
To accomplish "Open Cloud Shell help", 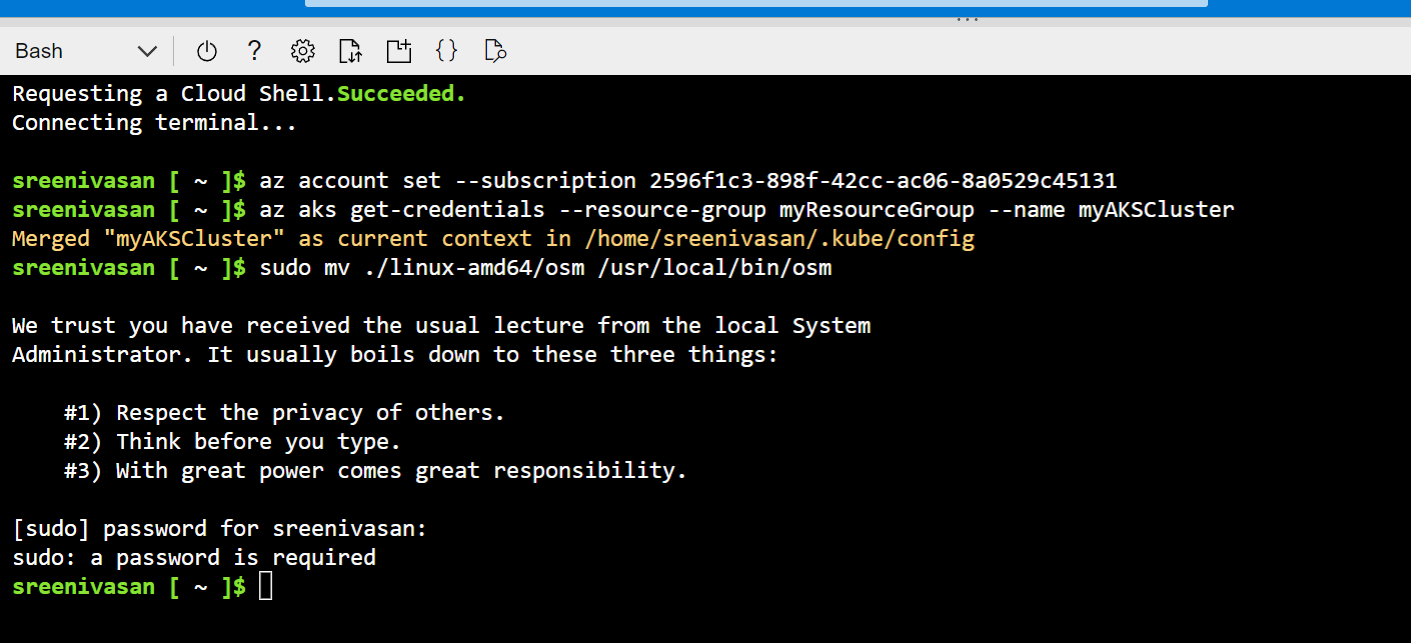I will (x=253, y=50).
